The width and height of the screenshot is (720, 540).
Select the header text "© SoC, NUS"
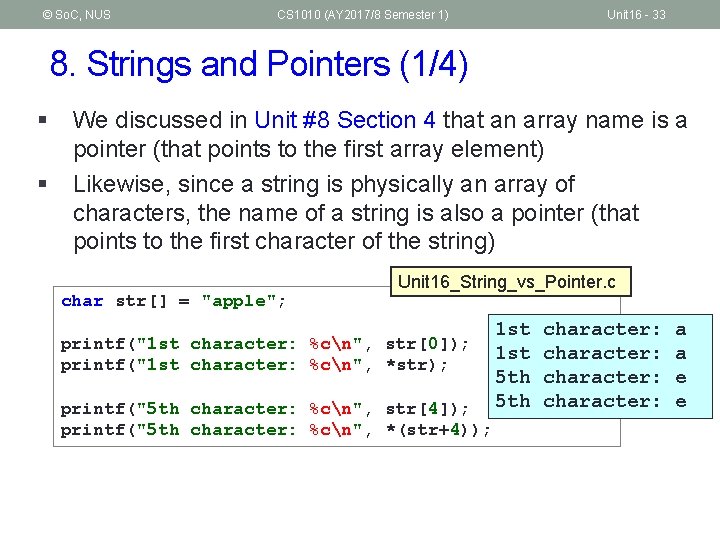(x=77, y=15)
